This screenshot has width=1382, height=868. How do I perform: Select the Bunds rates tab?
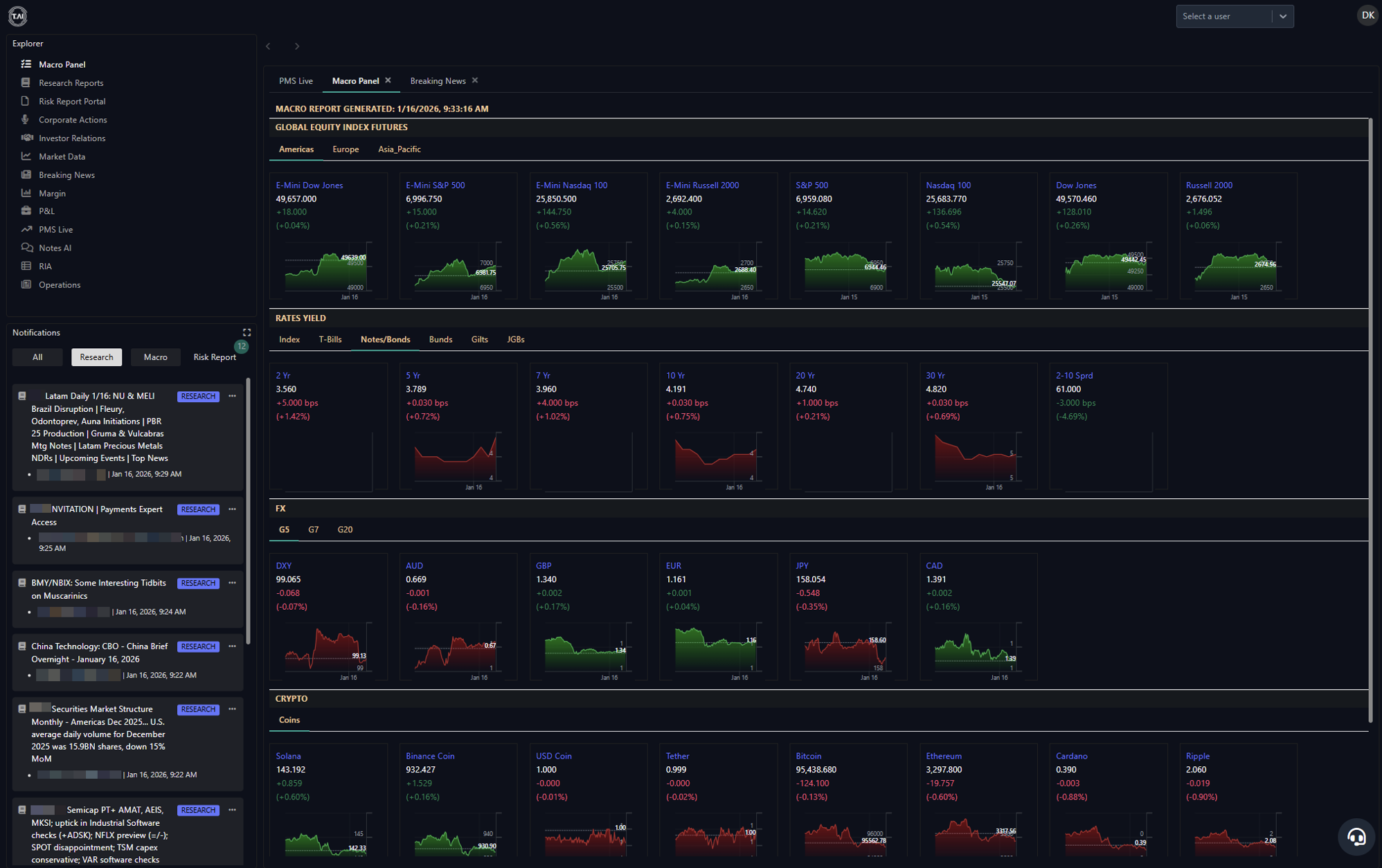[x=440, y=340]
